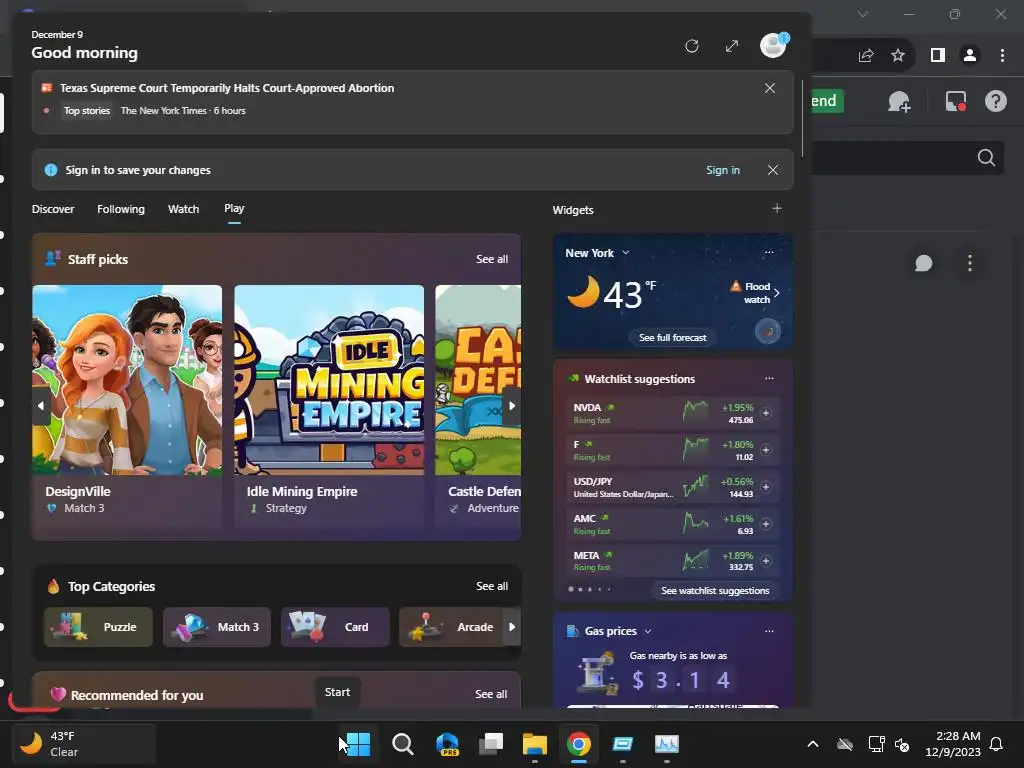
Task: Refresh the widgets feed
Action: 692,46
